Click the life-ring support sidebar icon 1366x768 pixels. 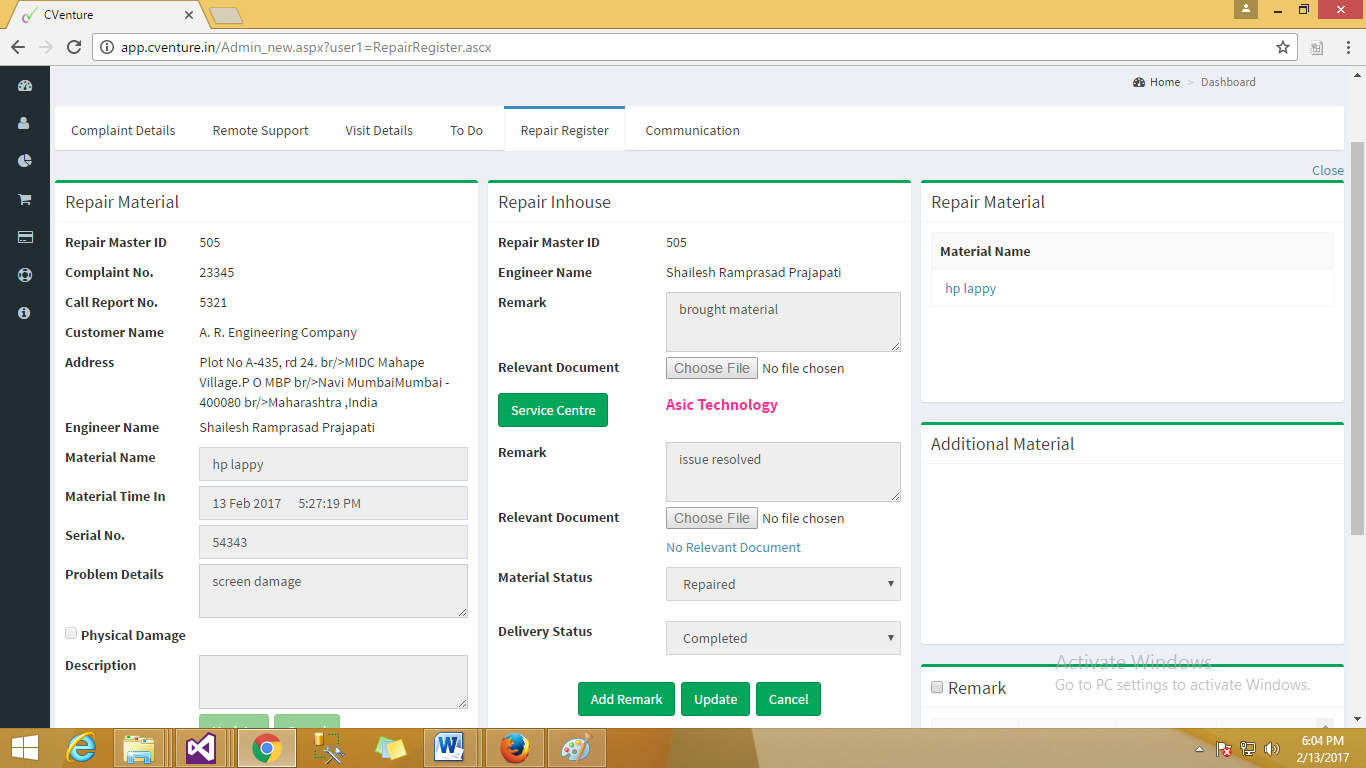25,275
